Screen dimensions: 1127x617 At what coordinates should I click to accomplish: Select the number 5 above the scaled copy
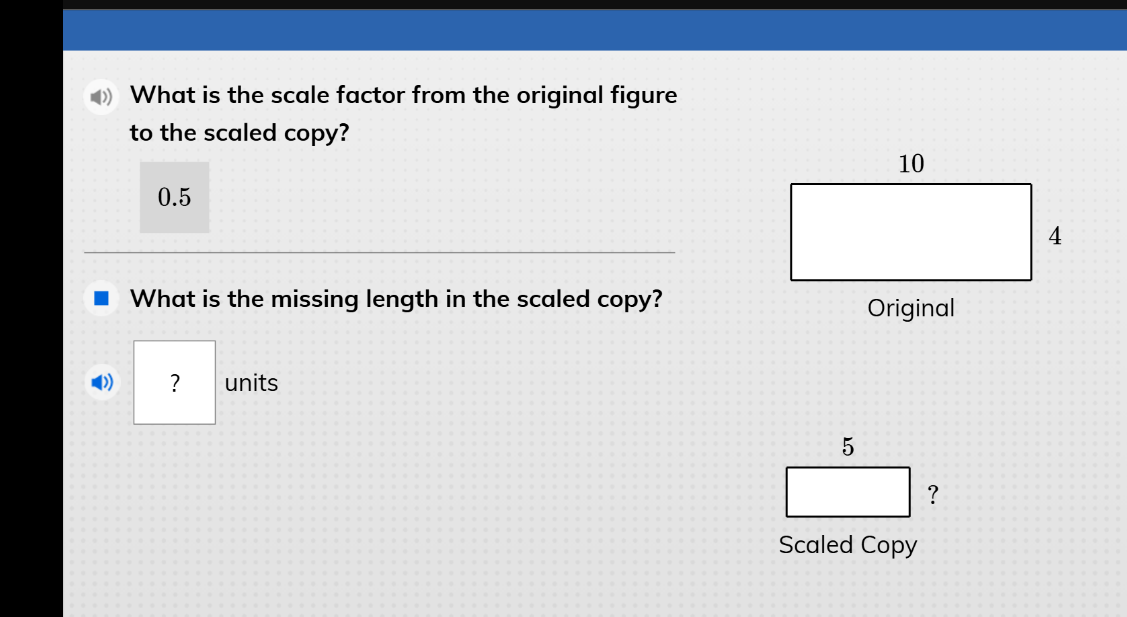[847, 449]
